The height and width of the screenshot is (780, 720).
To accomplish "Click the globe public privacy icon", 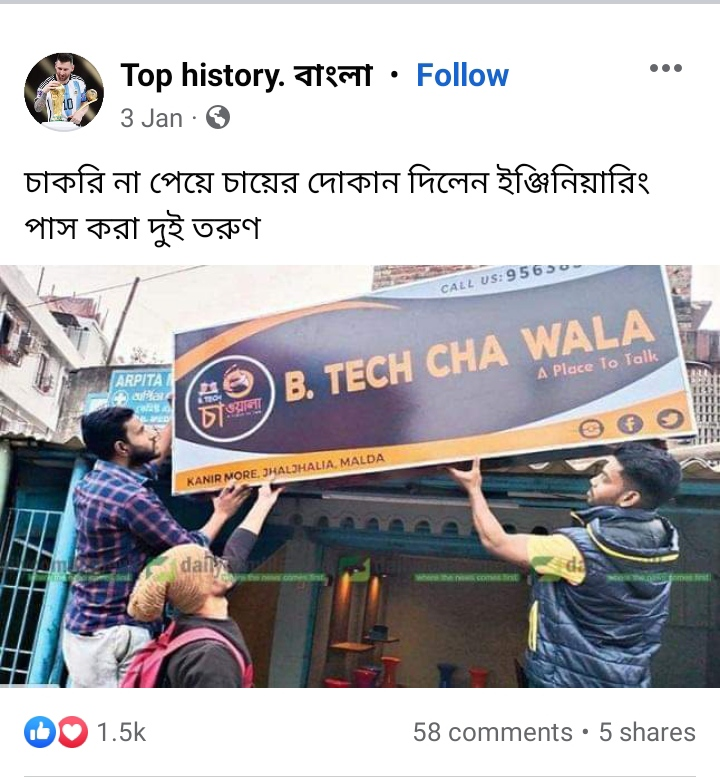I will pyautogui.click(x=218, y=118).
